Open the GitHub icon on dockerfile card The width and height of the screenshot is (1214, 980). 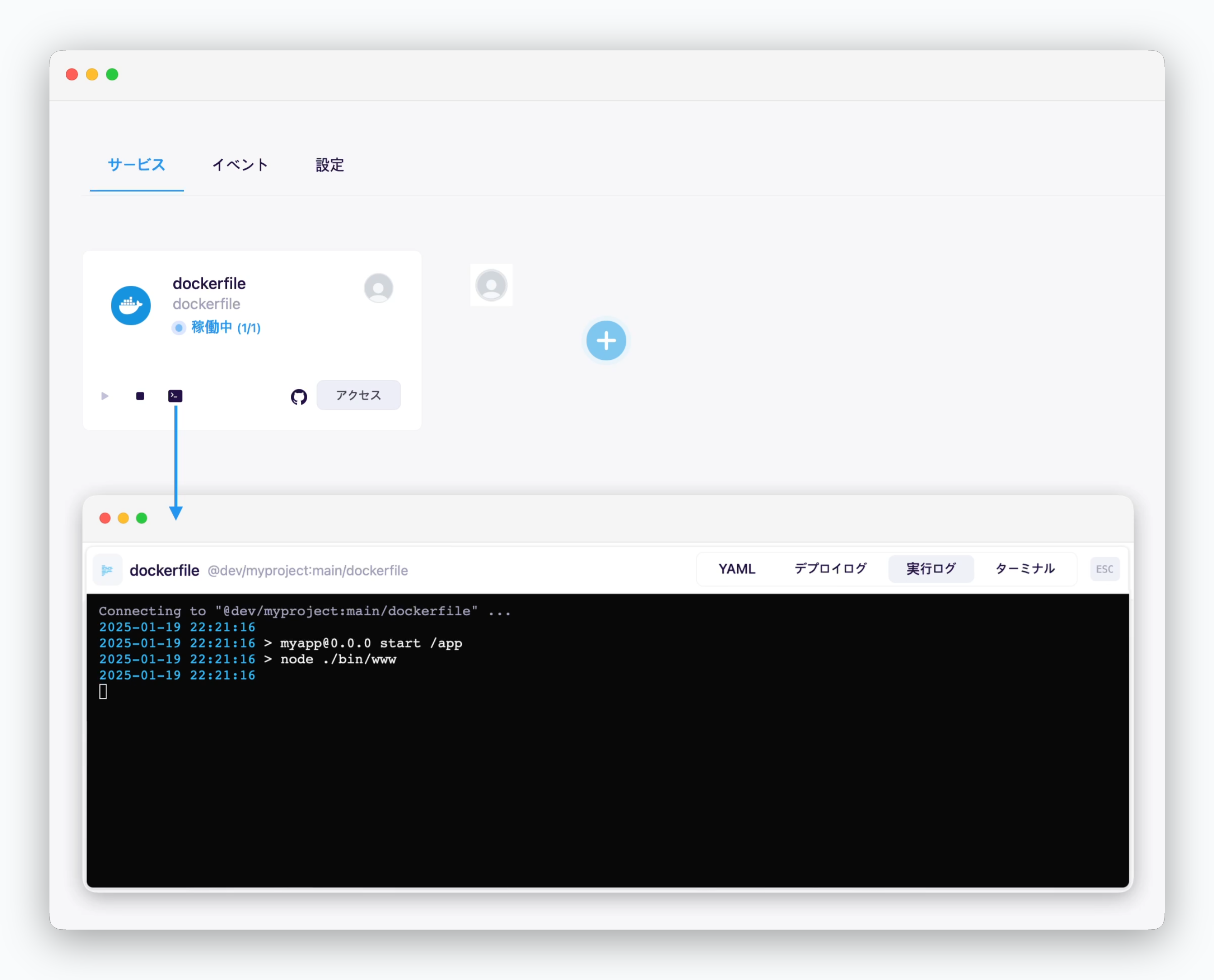tap(299, 397)
